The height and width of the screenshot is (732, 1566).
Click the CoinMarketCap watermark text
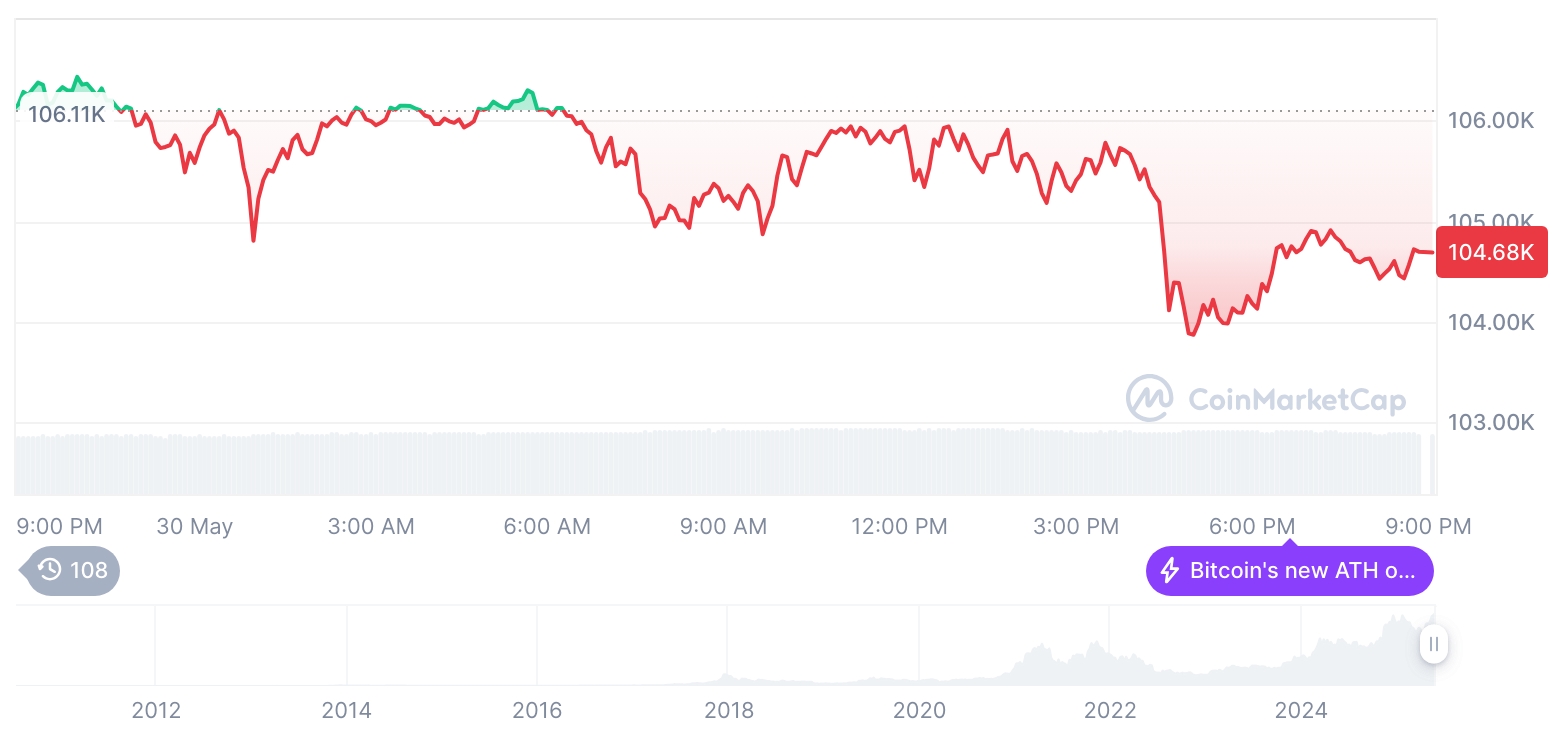[x=1297, y=400]
